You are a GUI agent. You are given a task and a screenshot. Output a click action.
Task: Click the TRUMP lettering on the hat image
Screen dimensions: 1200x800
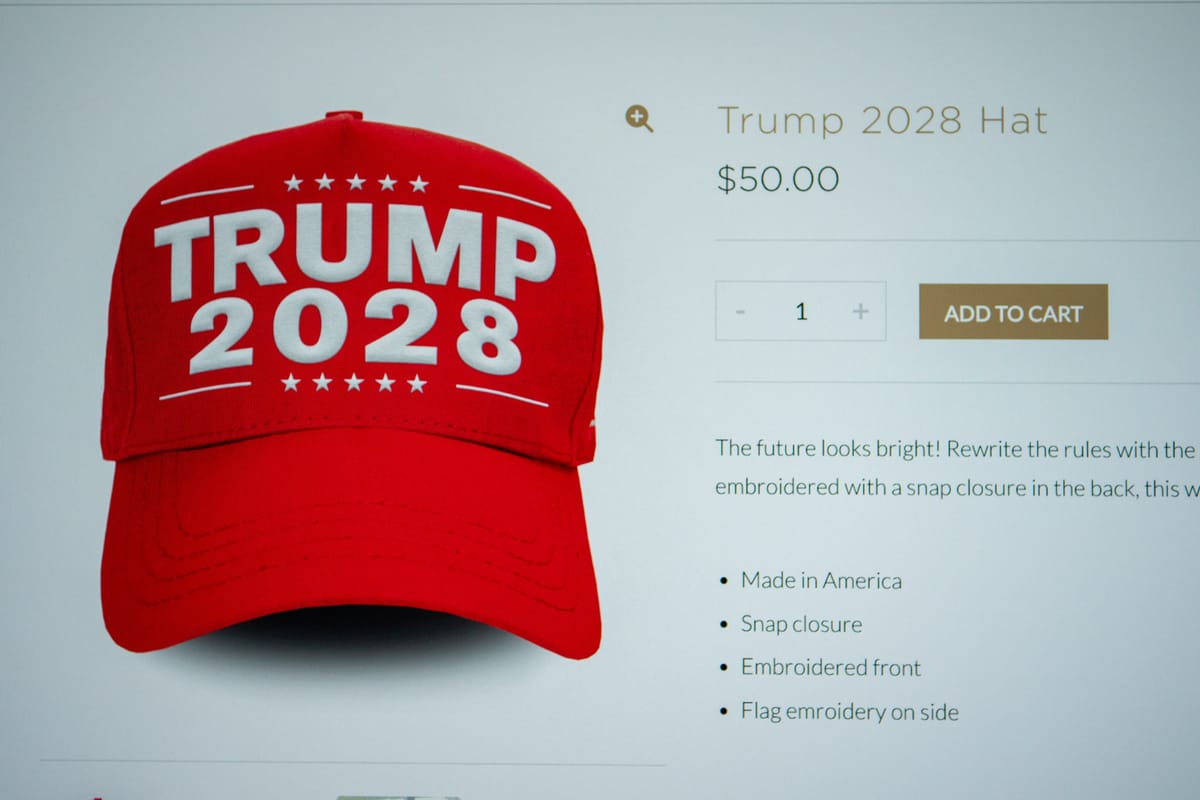point(355,256)
